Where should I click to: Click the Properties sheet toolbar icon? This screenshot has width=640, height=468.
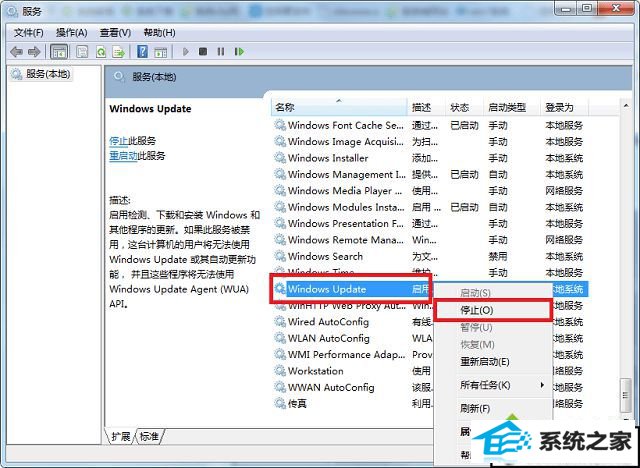coord(82,52)
